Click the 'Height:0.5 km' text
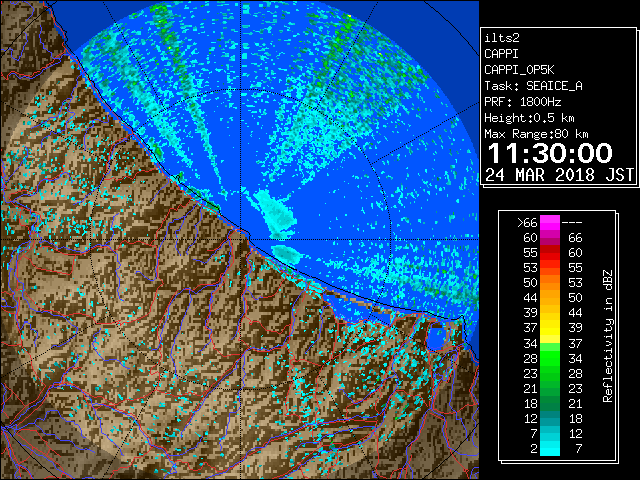The height and width of the screenshot is (480, 640). (529, 118)
